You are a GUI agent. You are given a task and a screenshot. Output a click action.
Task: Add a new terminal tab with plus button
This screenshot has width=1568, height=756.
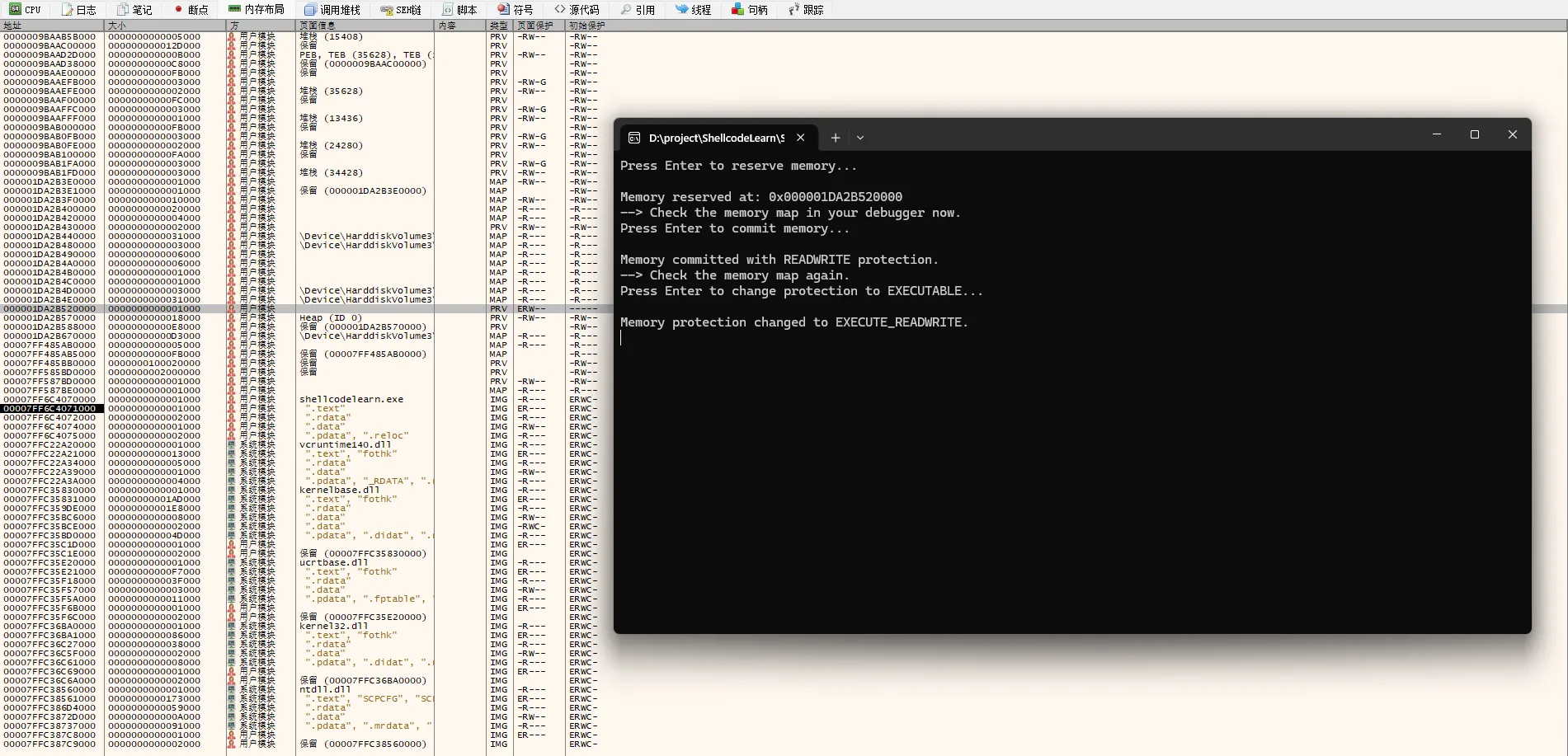click(x=836, y=138)
